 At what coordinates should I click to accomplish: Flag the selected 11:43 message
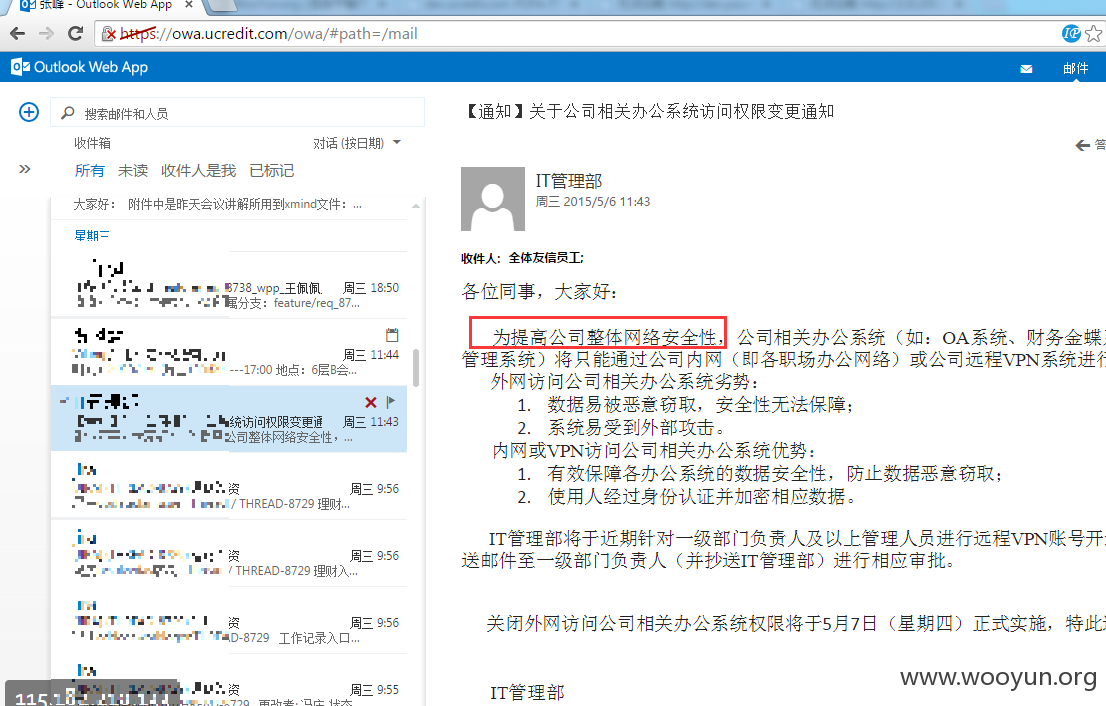click(391, 402)
